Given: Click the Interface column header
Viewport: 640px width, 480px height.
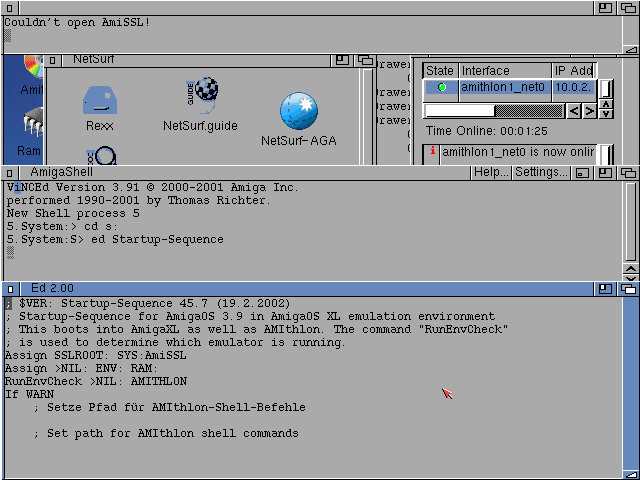Looking at the screenshot, I should click(505, 71).
